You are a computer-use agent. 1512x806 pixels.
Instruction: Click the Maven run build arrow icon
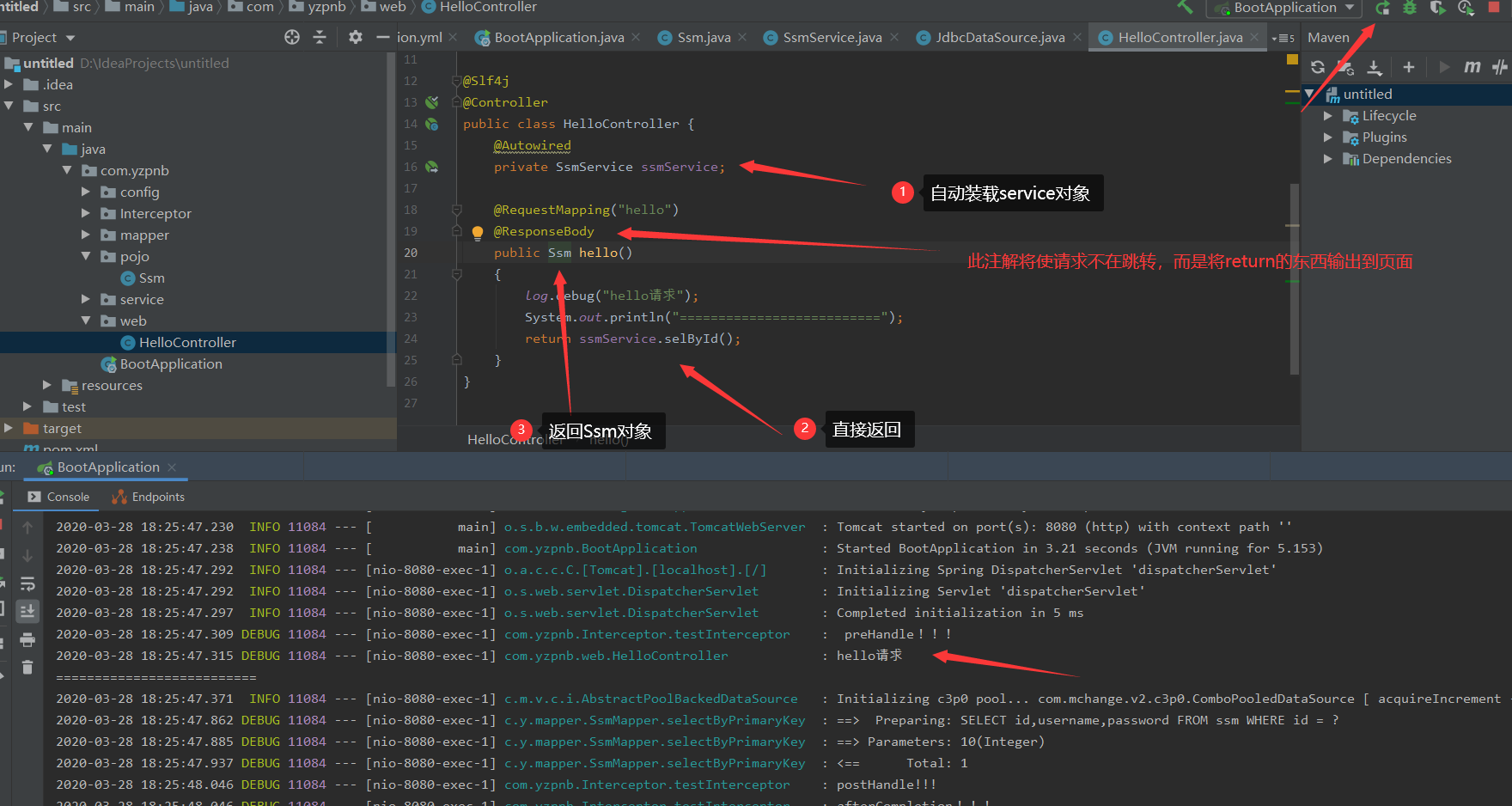click(1444, 67)
